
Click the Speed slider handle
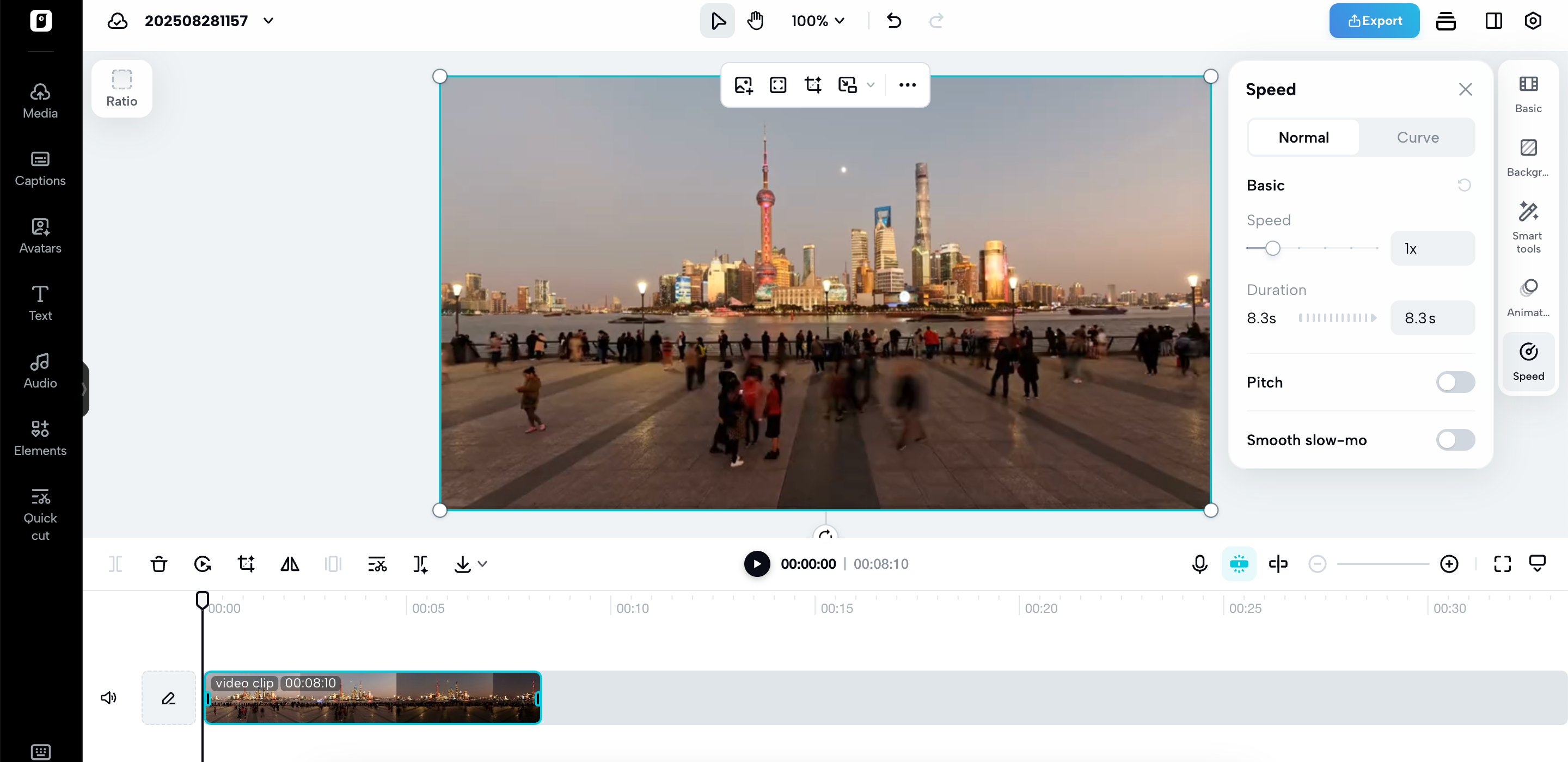(x=1272, y=248)
